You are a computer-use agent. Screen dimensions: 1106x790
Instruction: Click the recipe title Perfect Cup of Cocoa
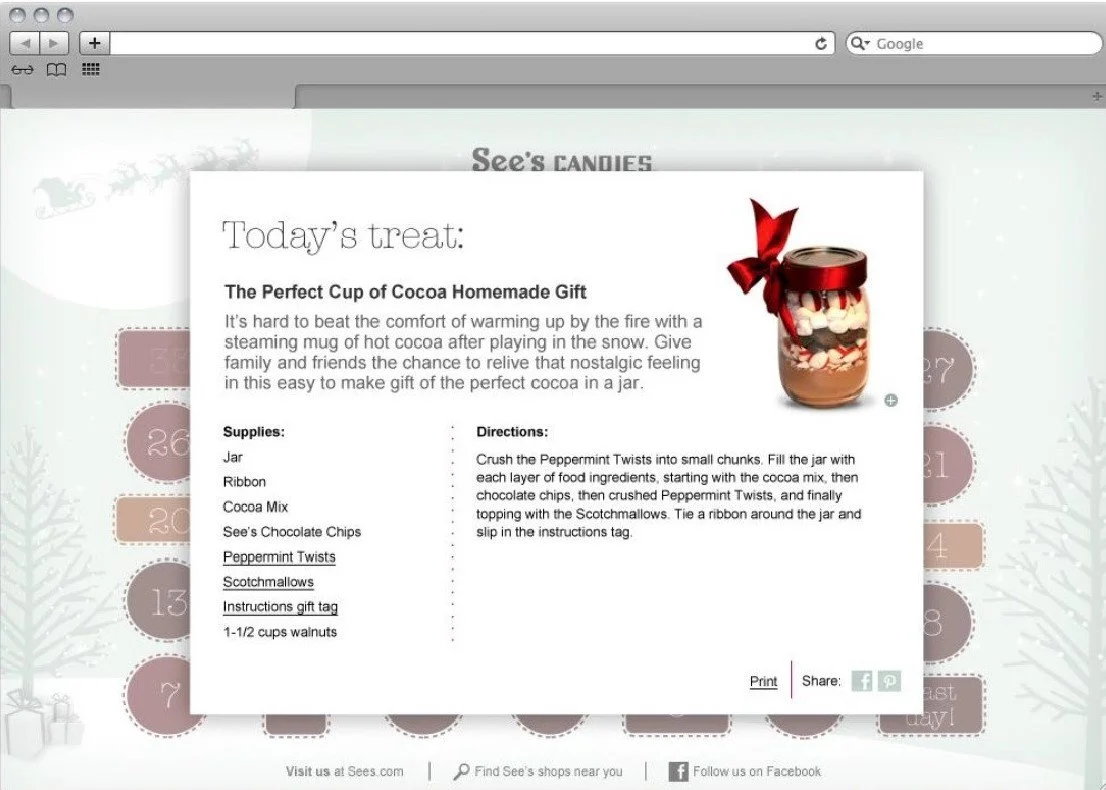coord(406,292)
